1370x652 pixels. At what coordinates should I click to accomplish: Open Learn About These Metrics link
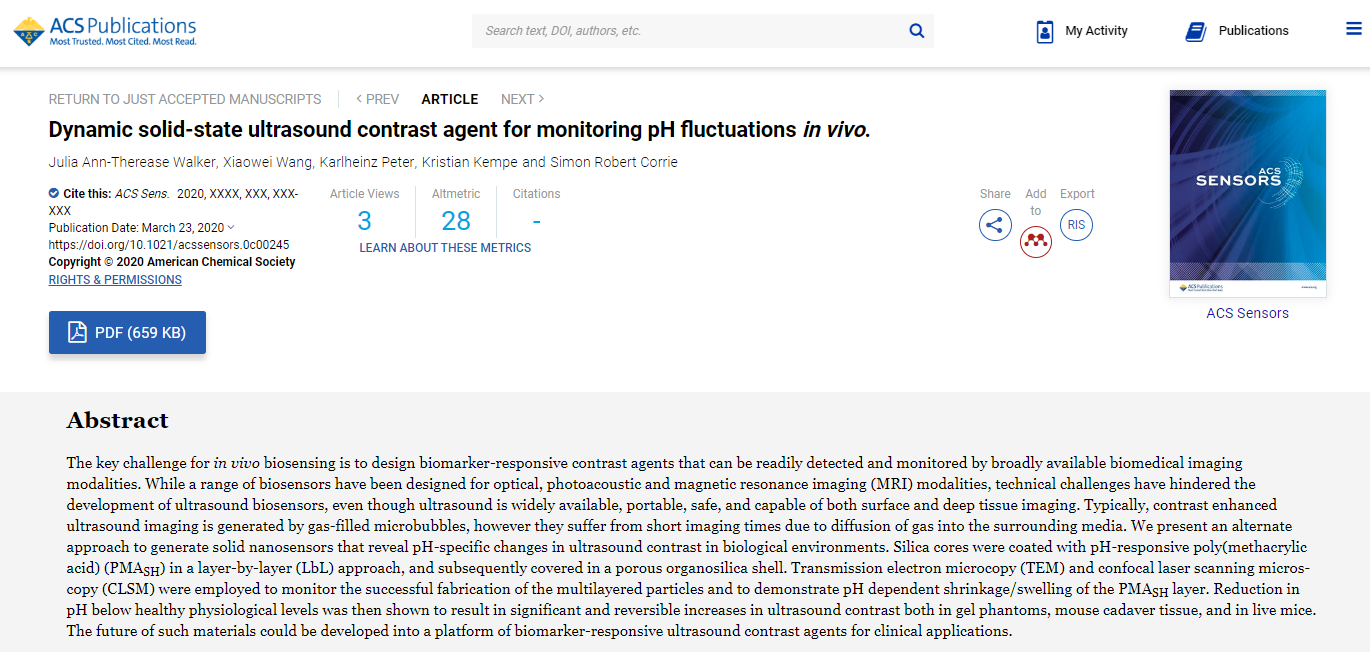coord(445,248)
